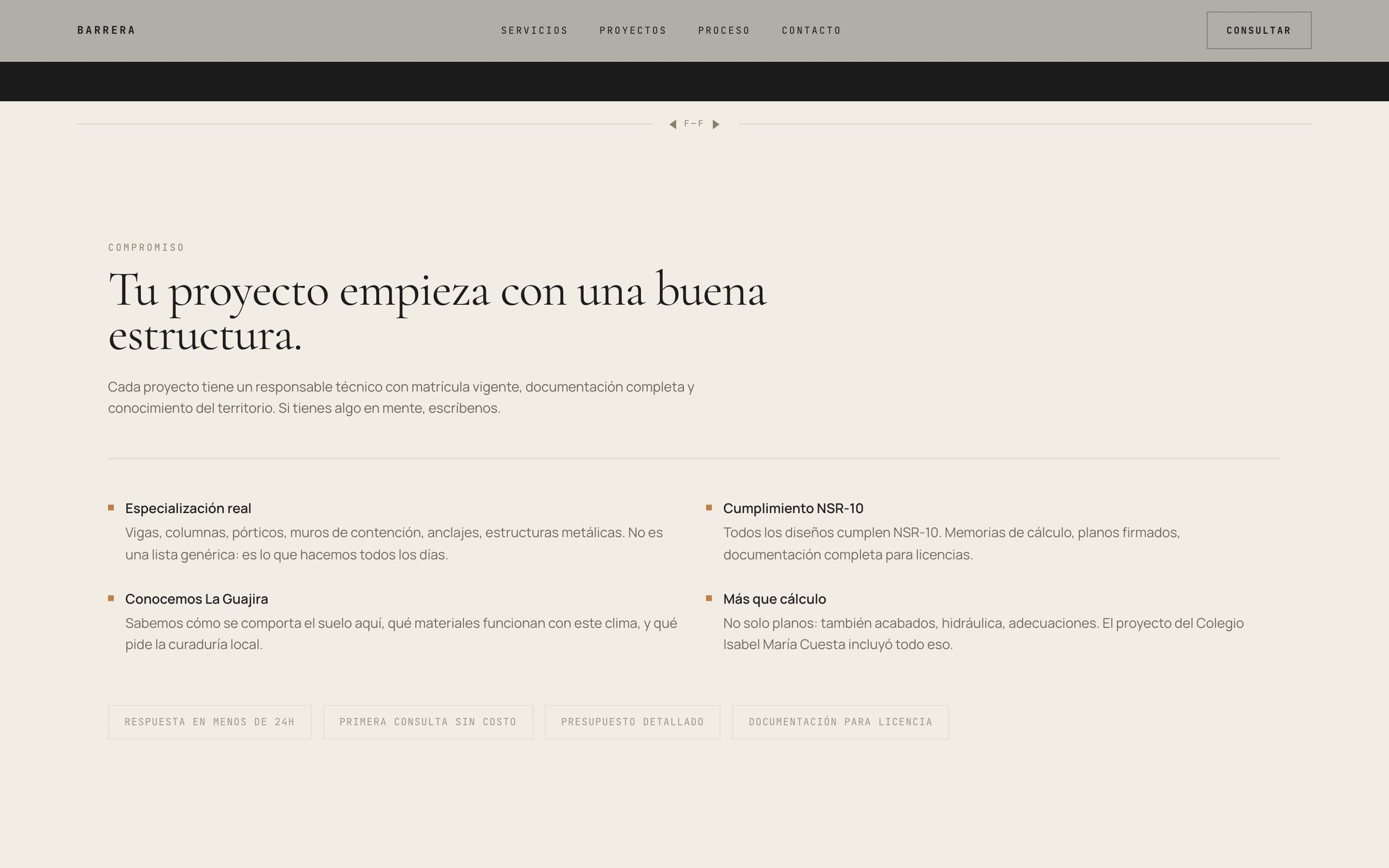Open the Proceso nav link
1389x868 pixels.
point(724,30)
